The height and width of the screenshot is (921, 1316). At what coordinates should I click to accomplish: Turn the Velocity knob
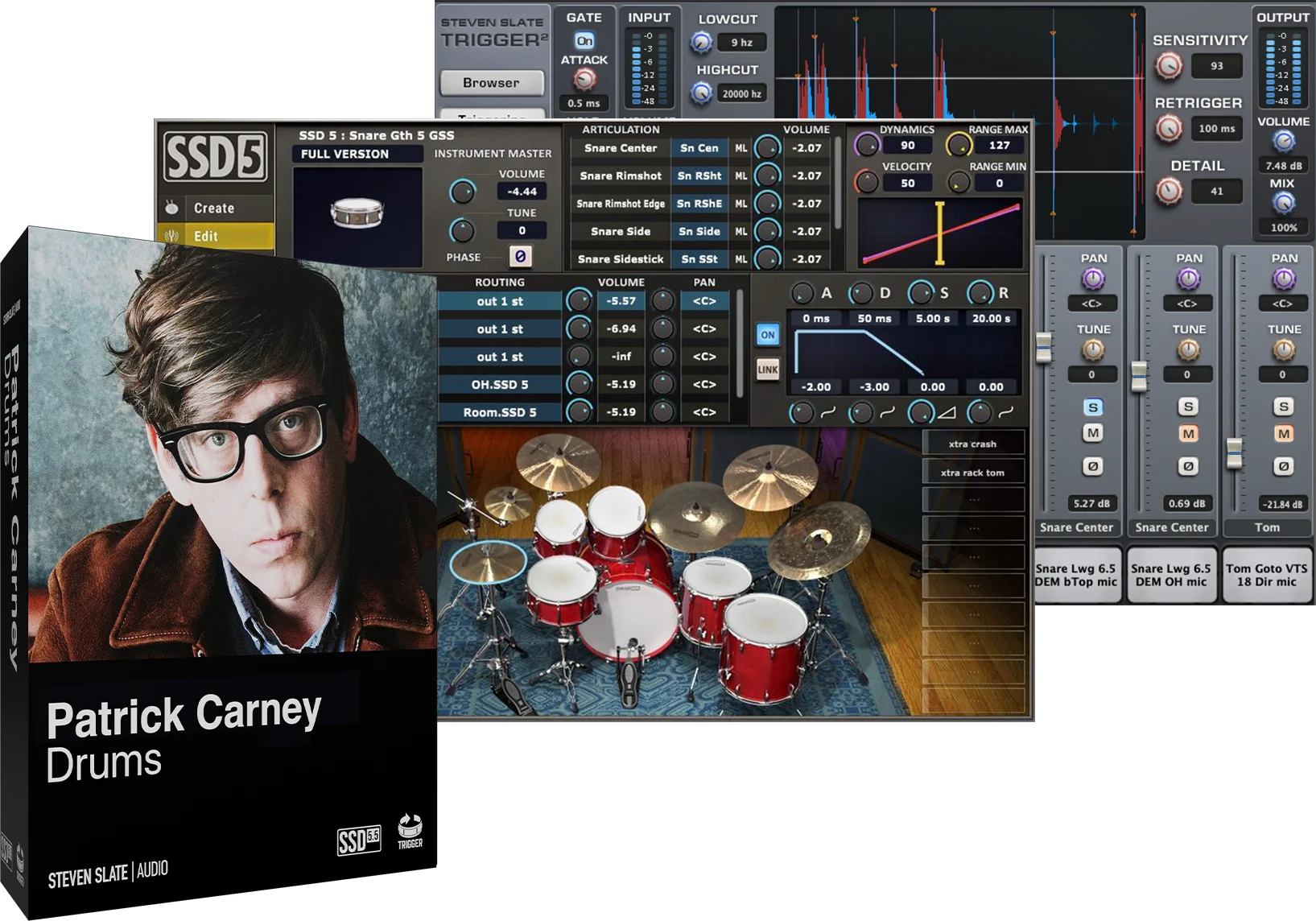click(x=867, y=182)
